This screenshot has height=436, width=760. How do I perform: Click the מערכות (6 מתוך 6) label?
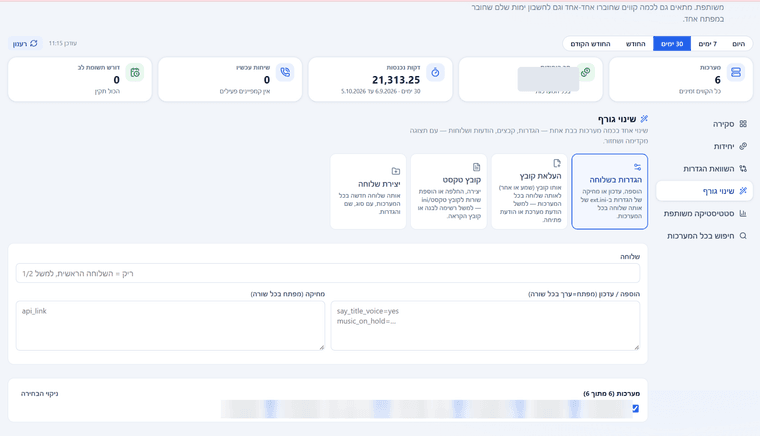pos(612,394)
